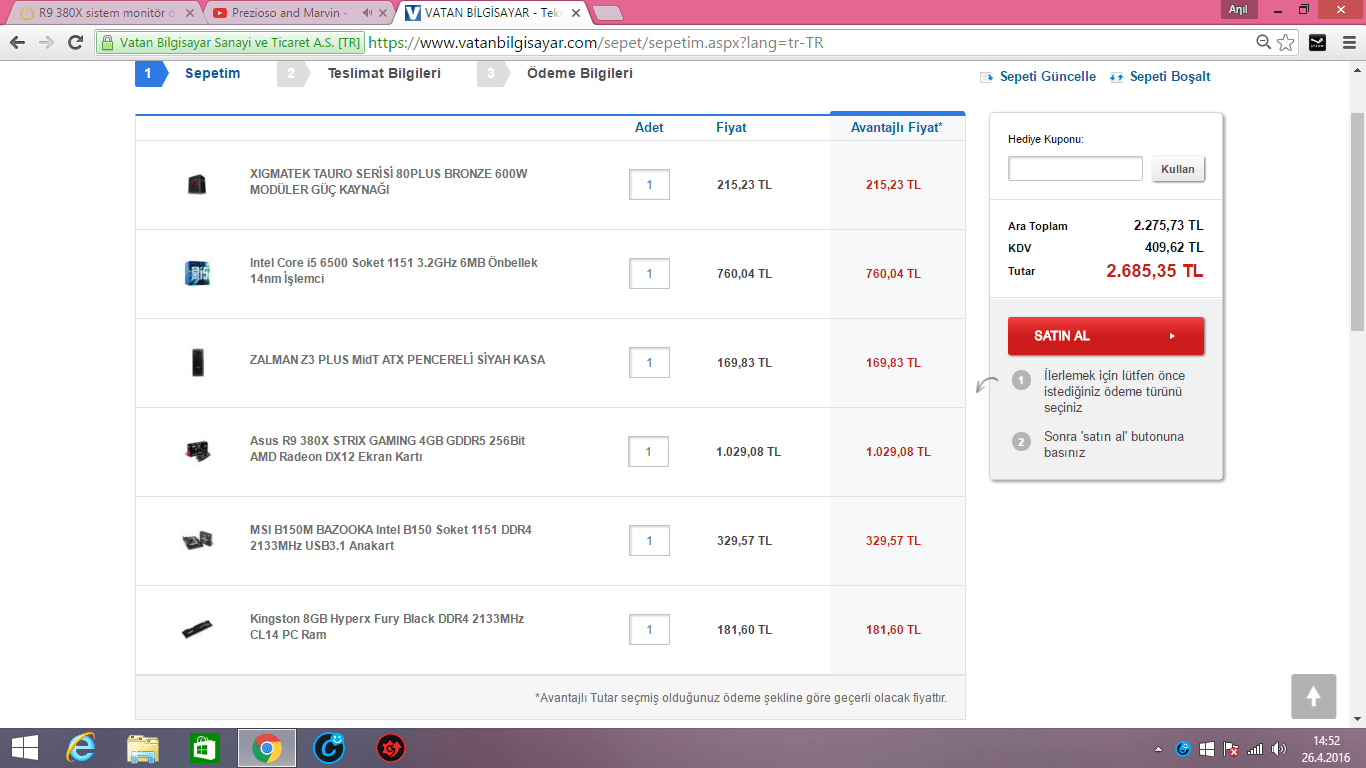Bookmark this page with the star icon
Image resolution: width=1366 pixels, height=768 pixels.
[1286, 43]
